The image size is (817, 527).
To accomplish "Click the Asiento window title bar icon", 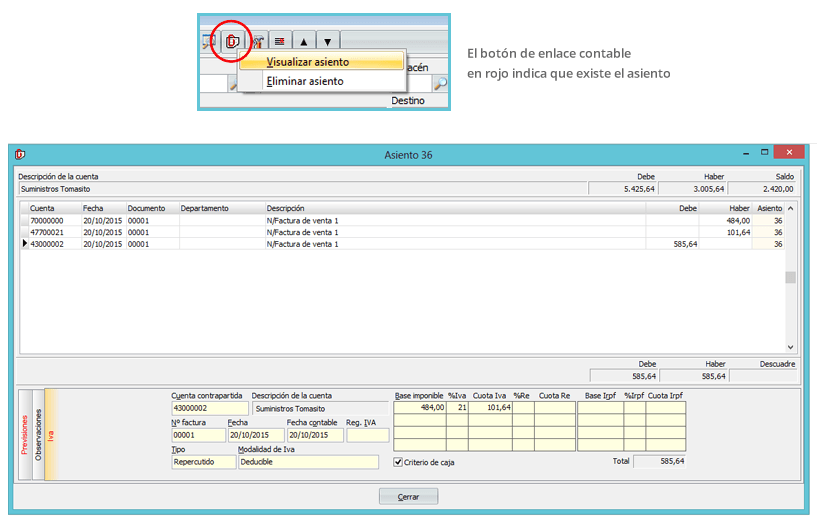I will point(21,154).
